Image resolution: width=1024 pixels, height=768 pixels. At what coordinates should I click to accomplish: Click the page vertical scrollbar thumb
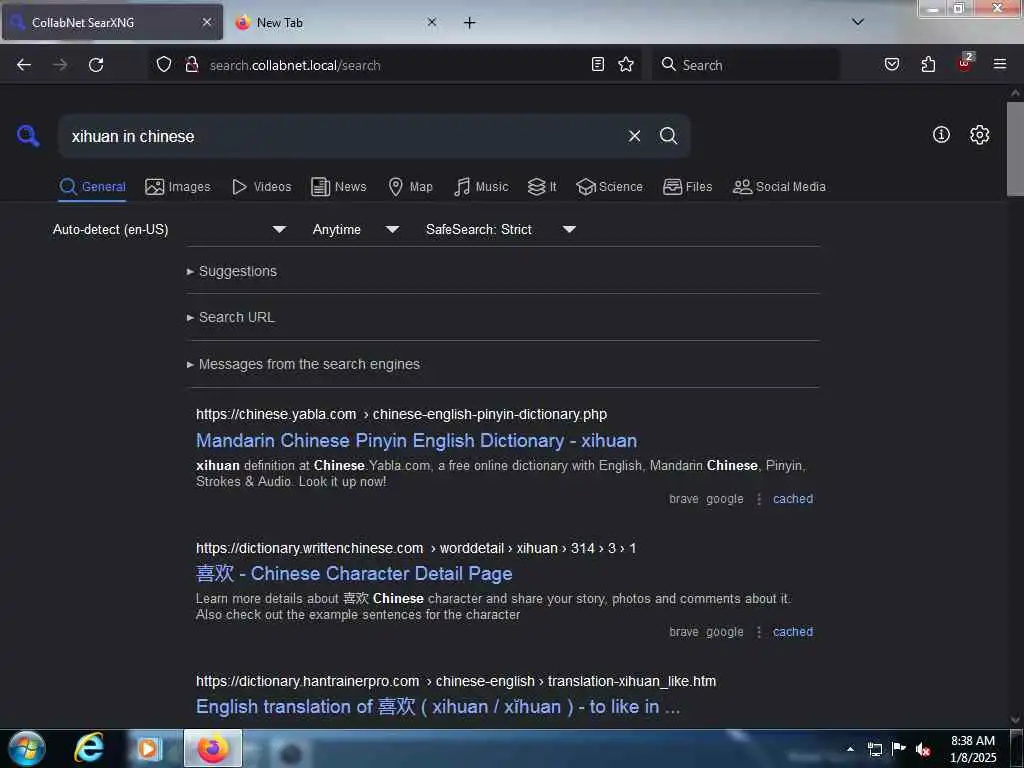pos(1015,149)
